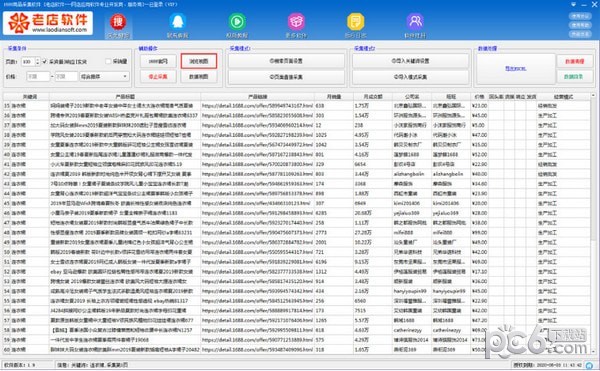Image resolution: width=600 pixels, height=371 pixels.
Task: Toggle the checked checkbox beside page count
Action: [x=45, y=62]
